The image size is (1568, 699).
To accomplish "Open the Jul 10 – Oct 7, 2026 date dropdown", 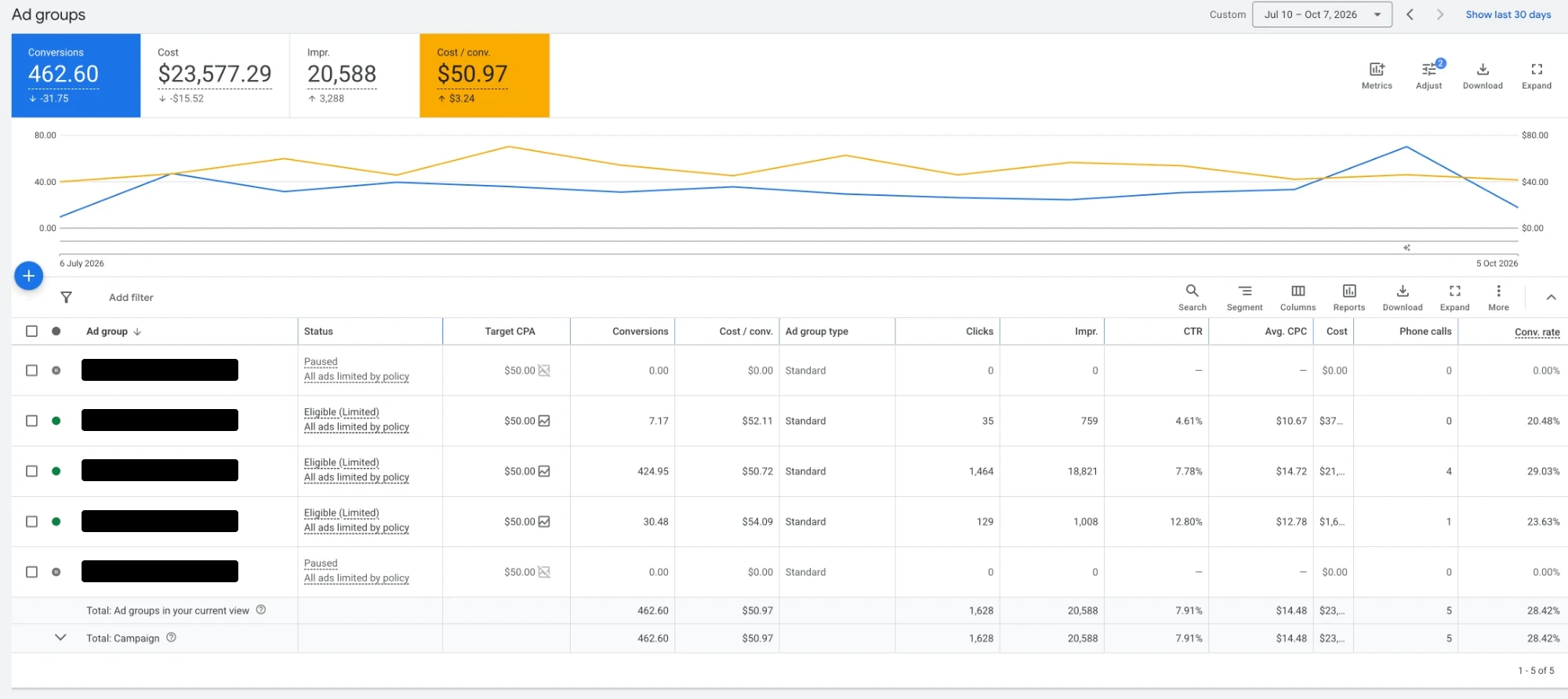I will tap(1322, 15).
